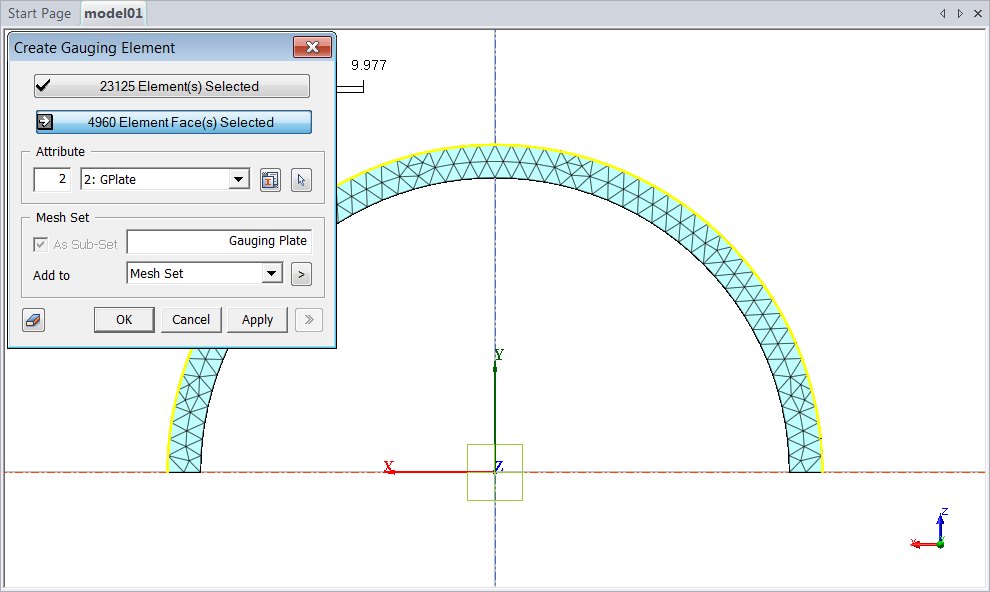This screenshot has width=990, height=592.
Task: Click Apply in the gauging dialog
Action: [x=257, y=320]
